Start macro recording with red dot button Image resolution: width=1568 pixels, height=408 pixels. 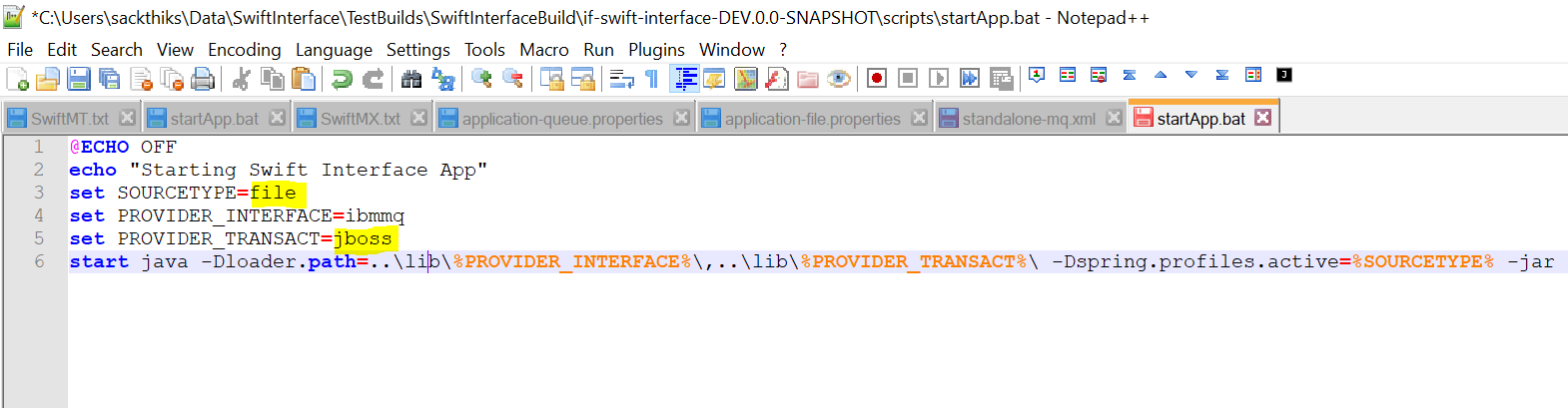877,79
